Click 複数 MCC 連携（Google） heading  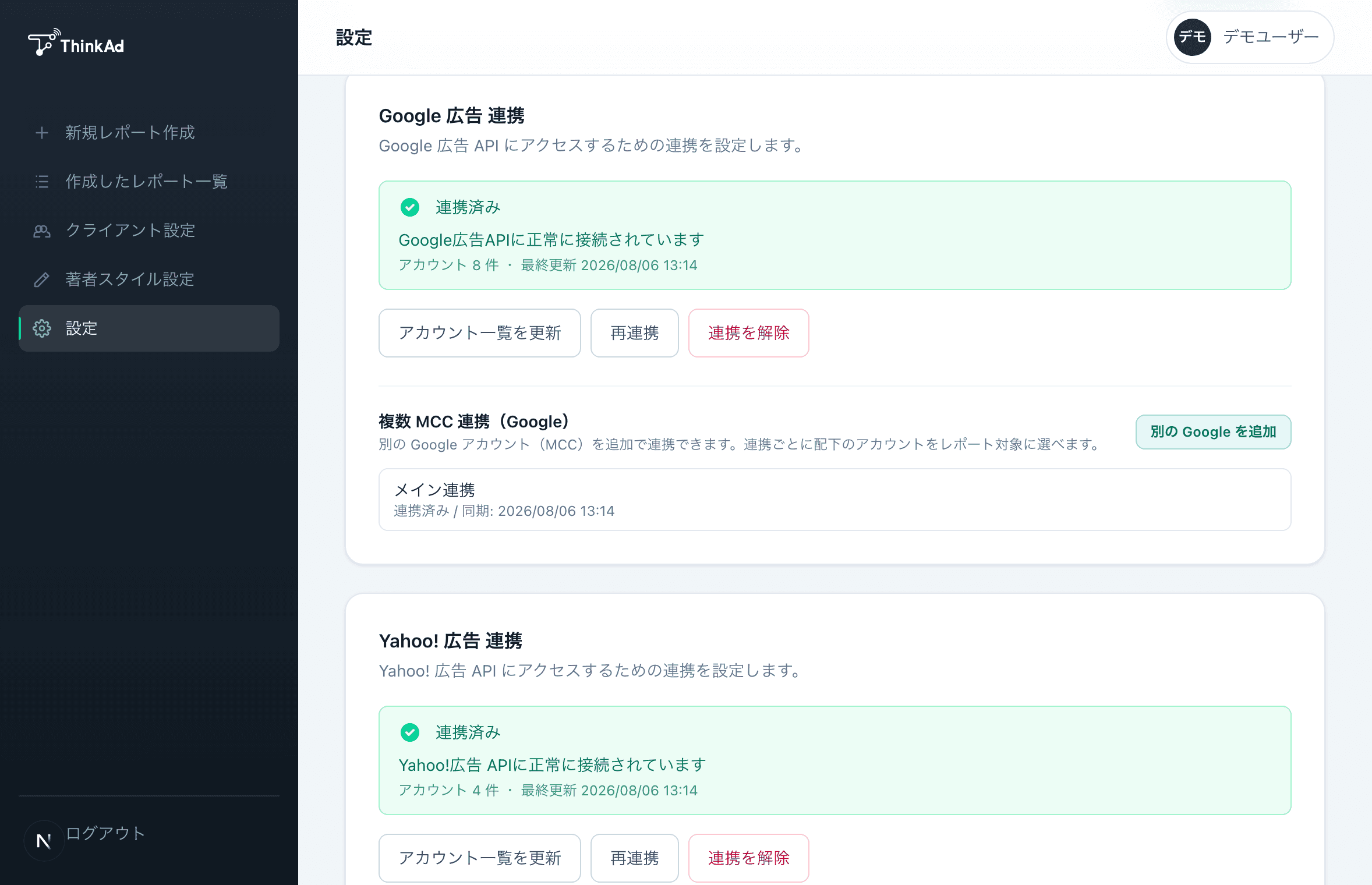474,422
